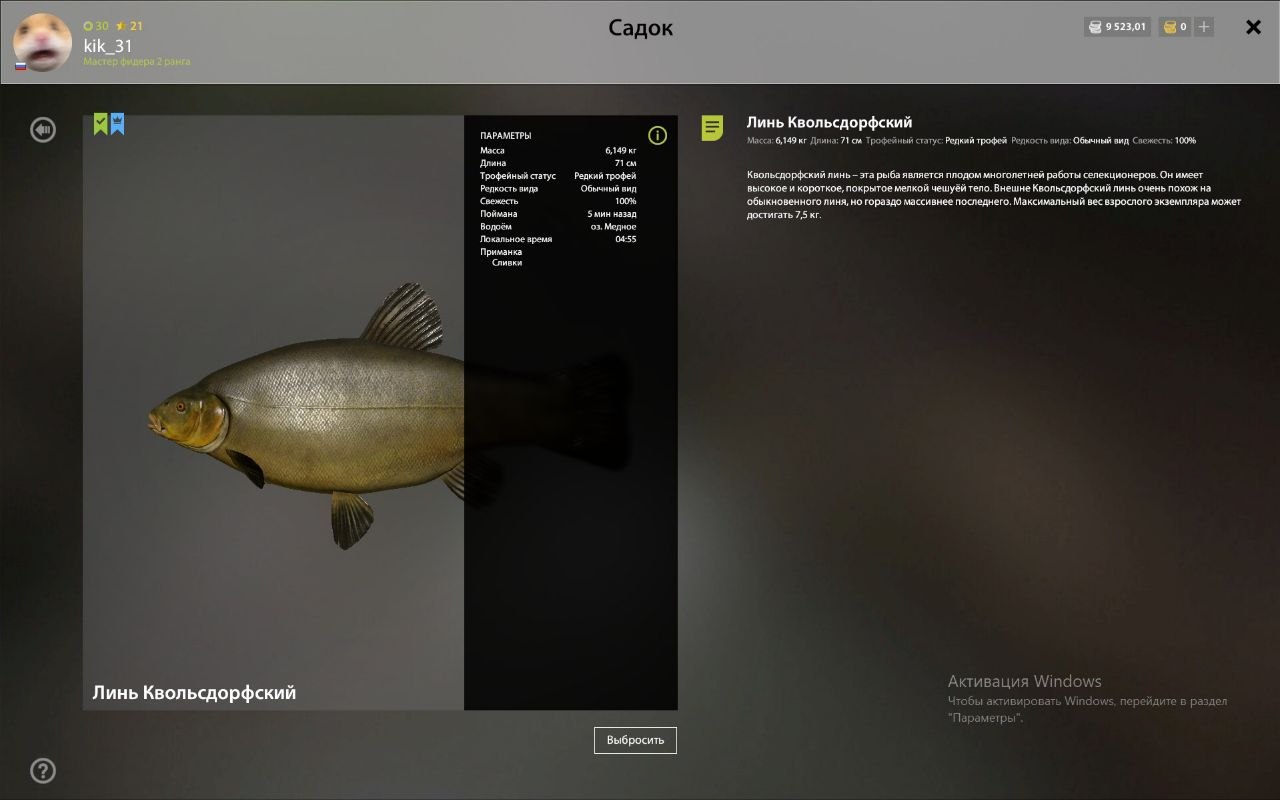This screenshot has width=1280, height=800.
Task: Click the оз. Медное water body value
Action: pos(613,227)
